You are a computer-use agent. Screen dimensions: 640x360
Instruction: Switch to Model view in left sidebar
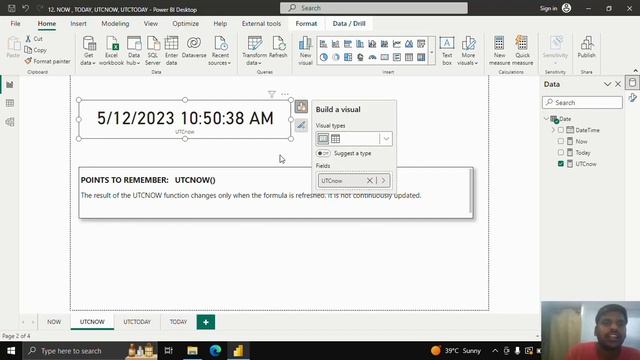click(10, 122)
